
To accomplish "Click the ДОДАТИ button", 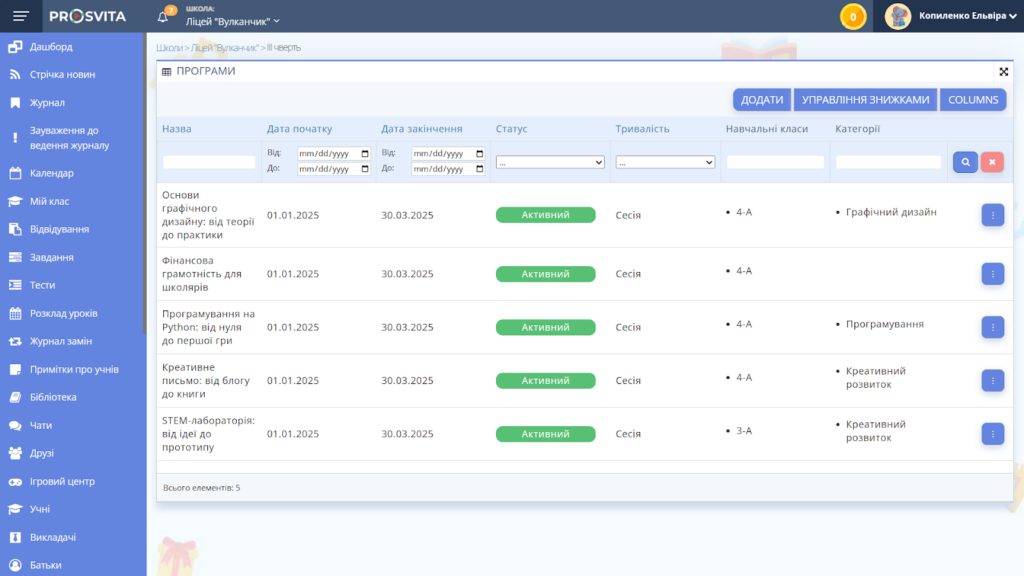I will [762, 99].
